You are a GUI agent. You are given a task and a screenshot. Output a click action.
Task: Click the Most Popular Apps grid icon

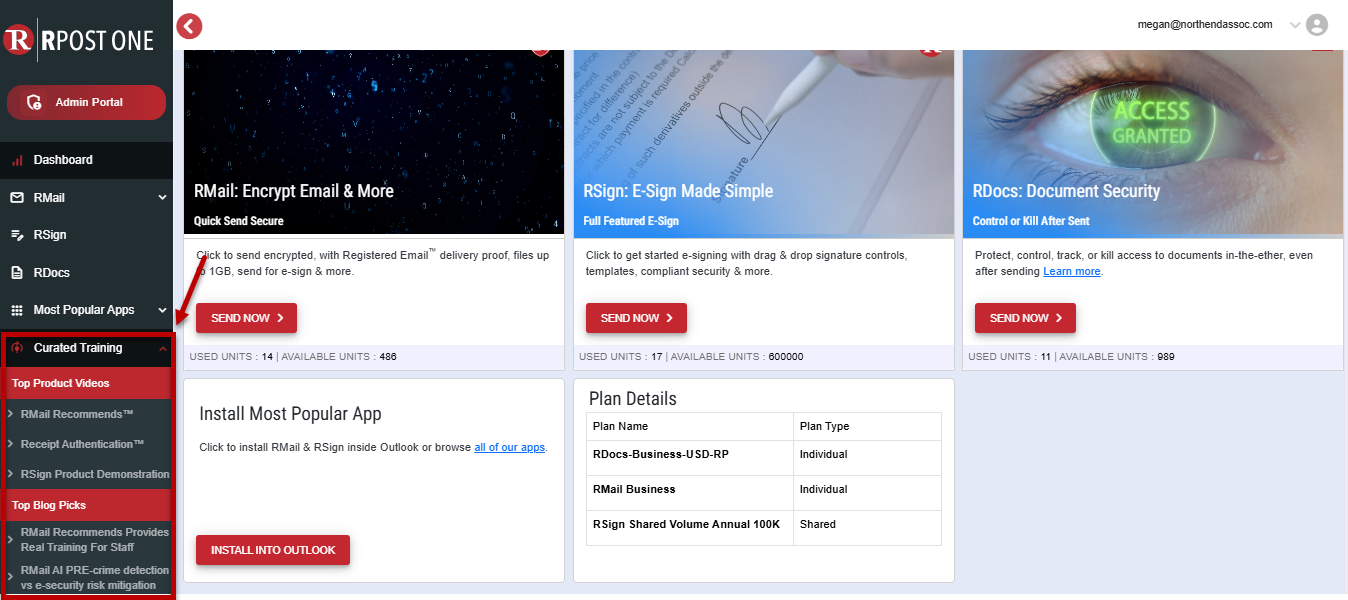click(x=17, y=310)
